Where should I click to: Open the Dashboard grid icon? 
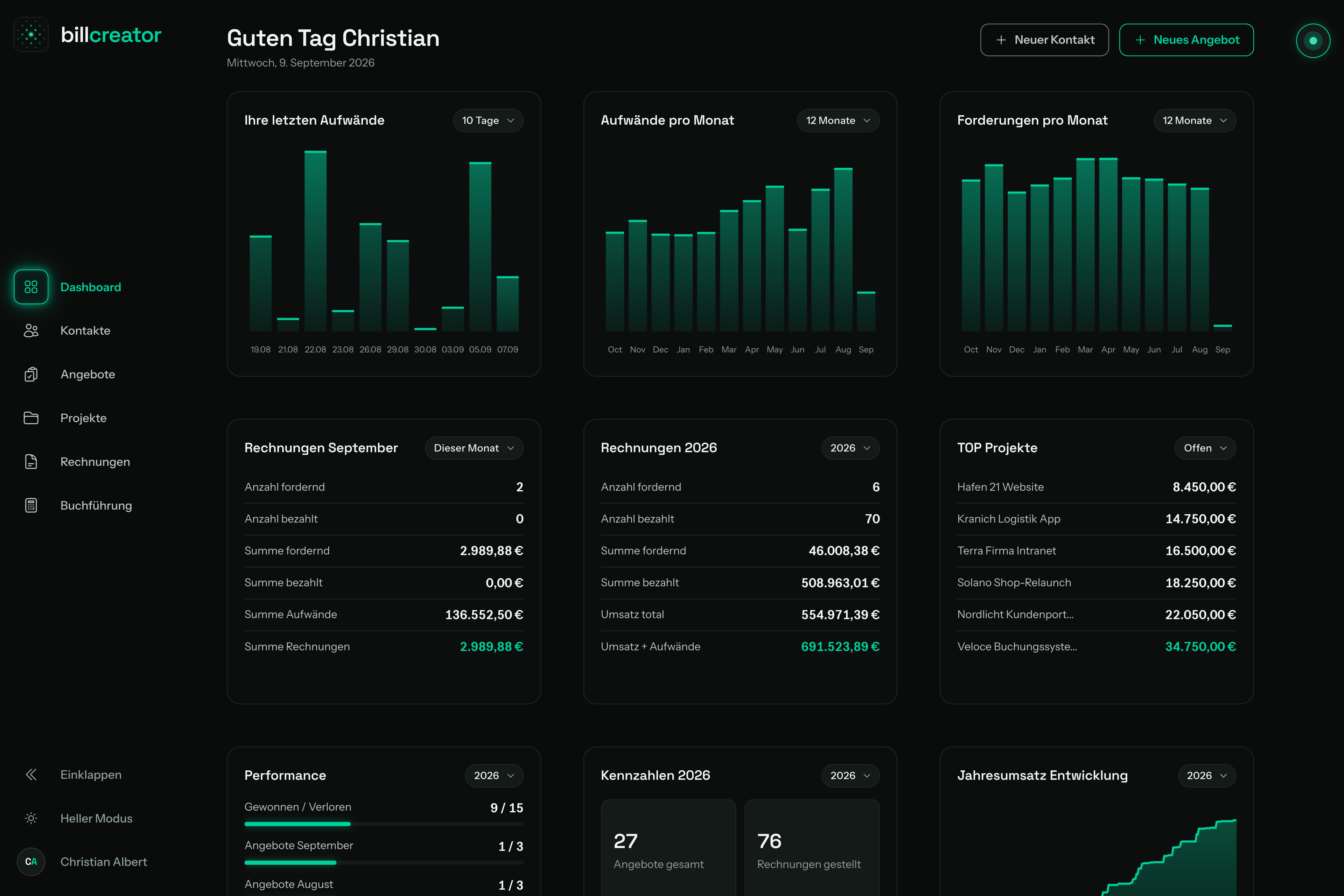[31, 287]
